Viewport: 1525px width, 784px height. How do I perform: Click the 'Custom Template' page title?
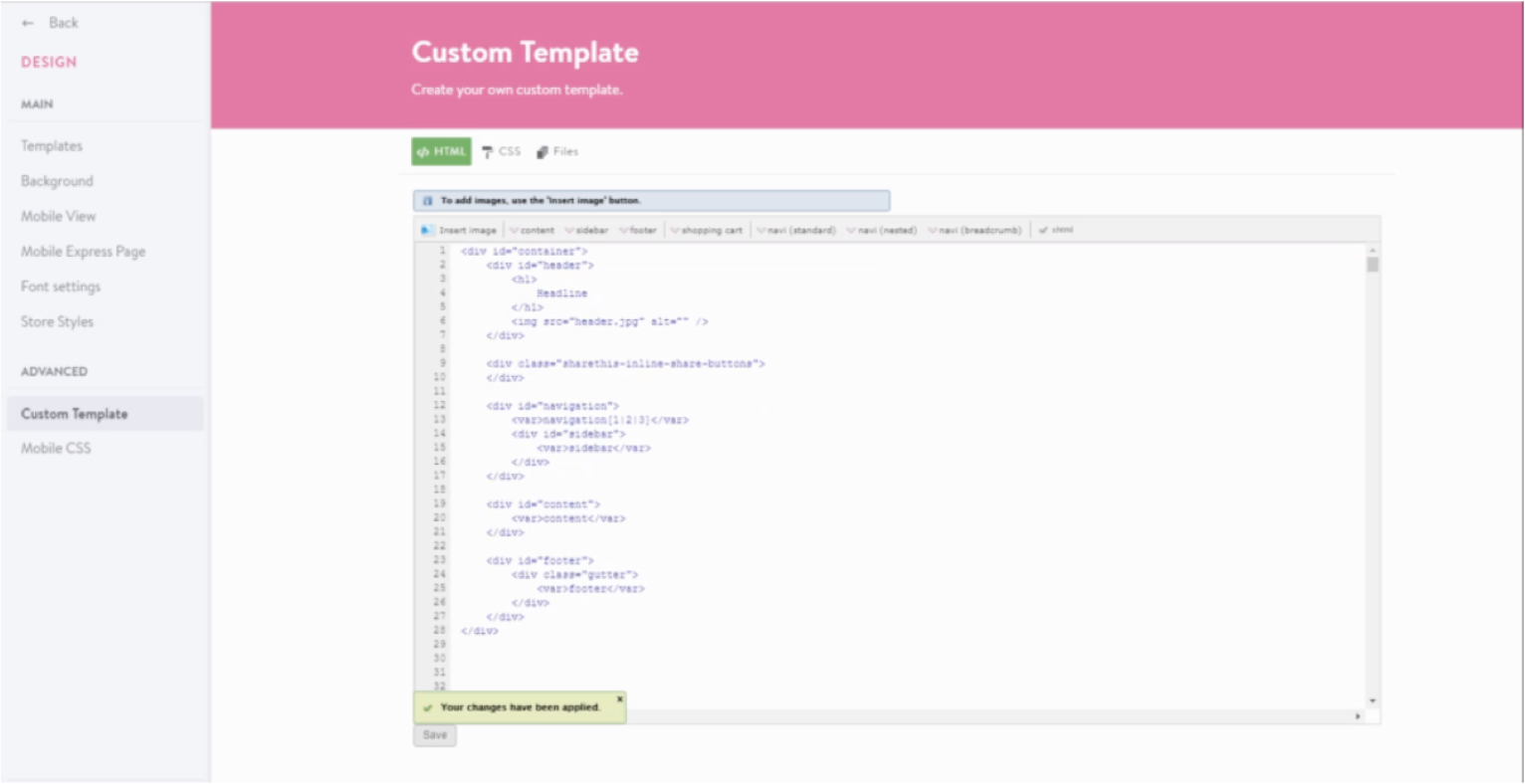click(x=526, y=53)
